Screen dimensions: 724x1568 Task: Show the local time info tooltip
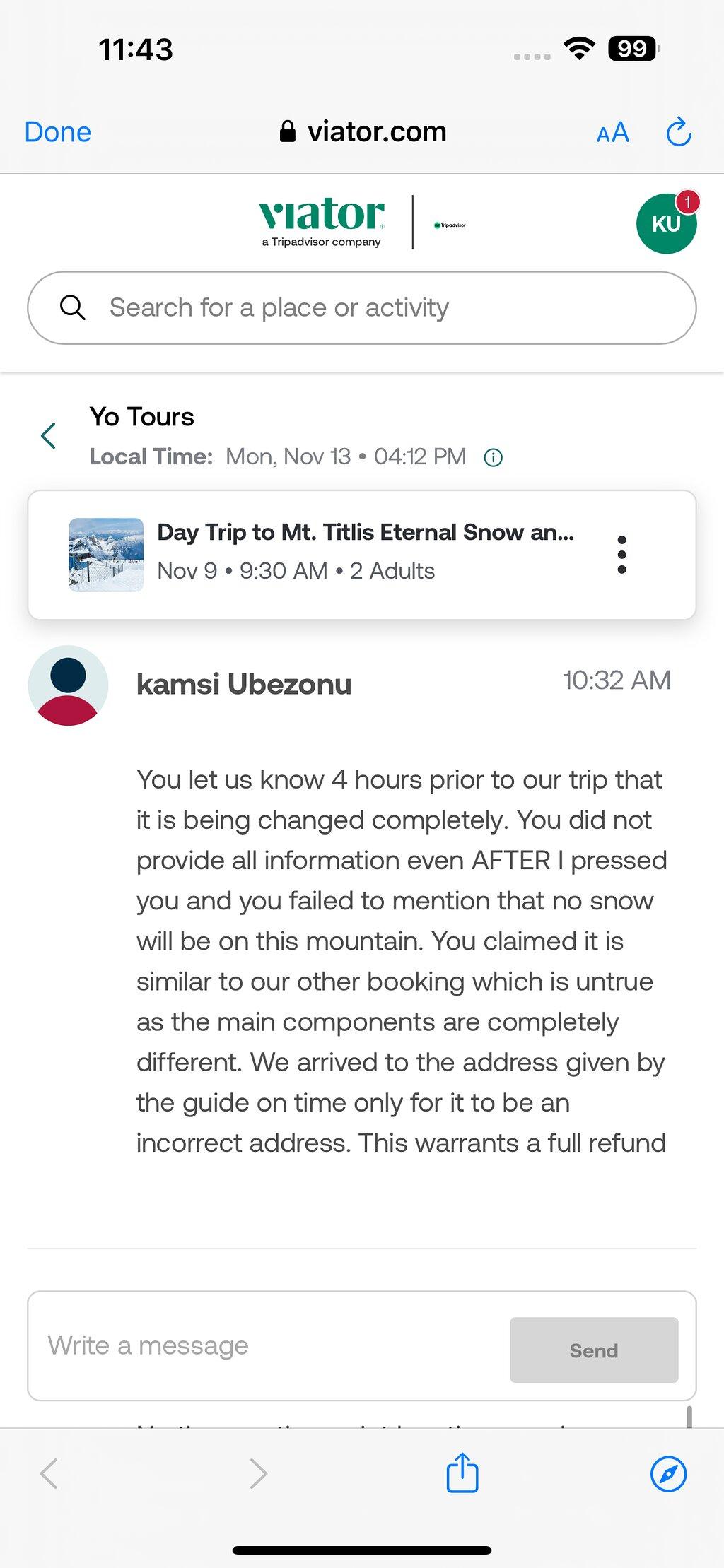[x=493, y=458]
